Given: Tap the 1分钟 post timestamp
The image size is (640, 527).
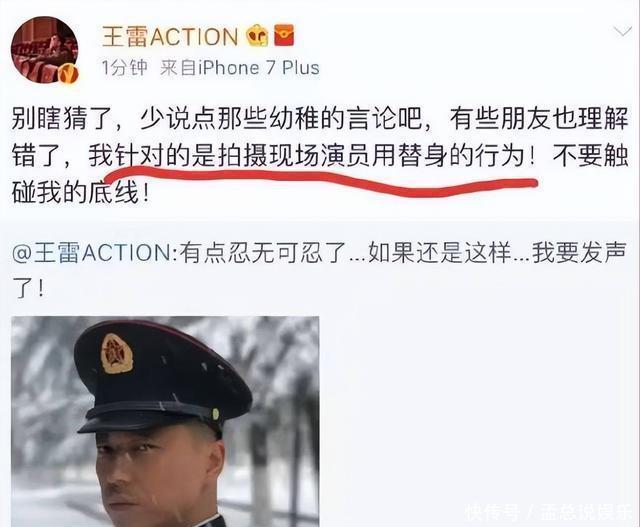Looking at the screenshot, I should click(x=124, y=68).
